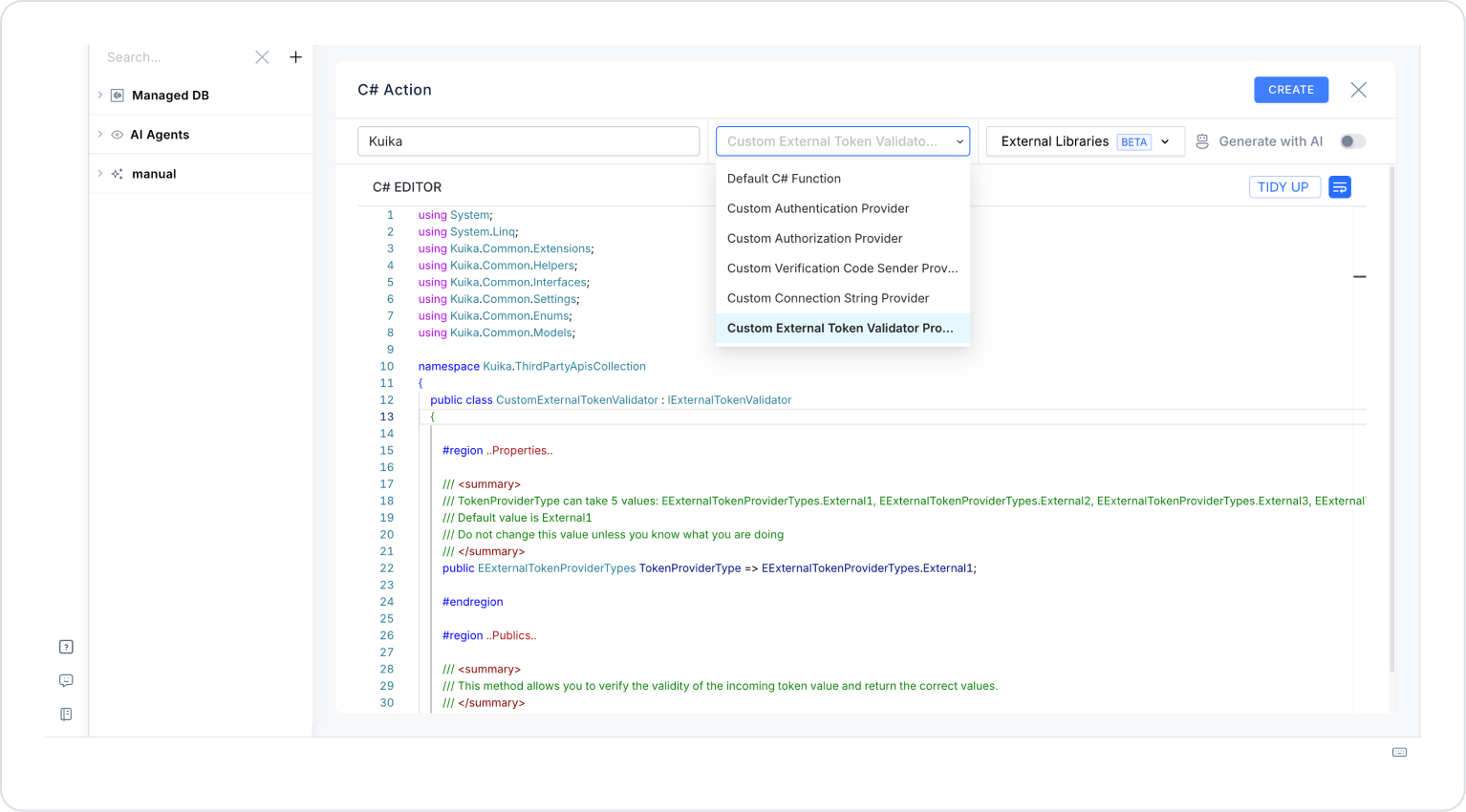Expand the AI Agents tree node
This screenshot has height=812, width=1466.
(100, 135)
